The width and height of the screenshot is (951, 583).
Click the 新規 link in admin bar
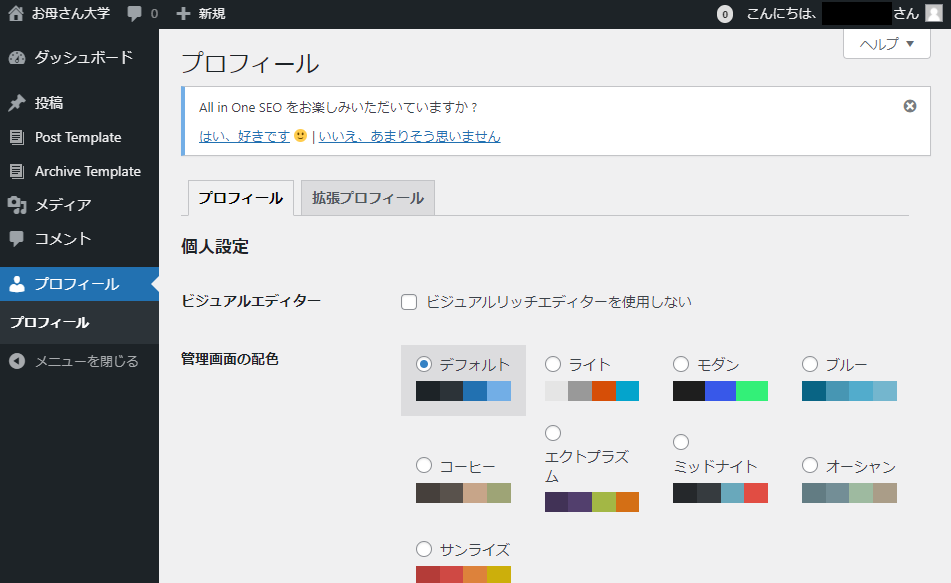tap(212, 13)
